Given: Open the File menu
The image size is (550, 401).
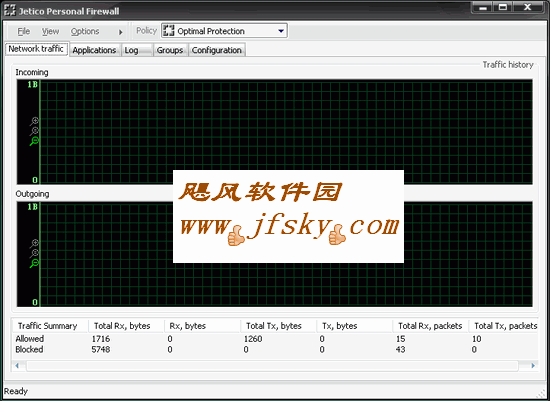Looking at the screenshot, I should (24, 31).
